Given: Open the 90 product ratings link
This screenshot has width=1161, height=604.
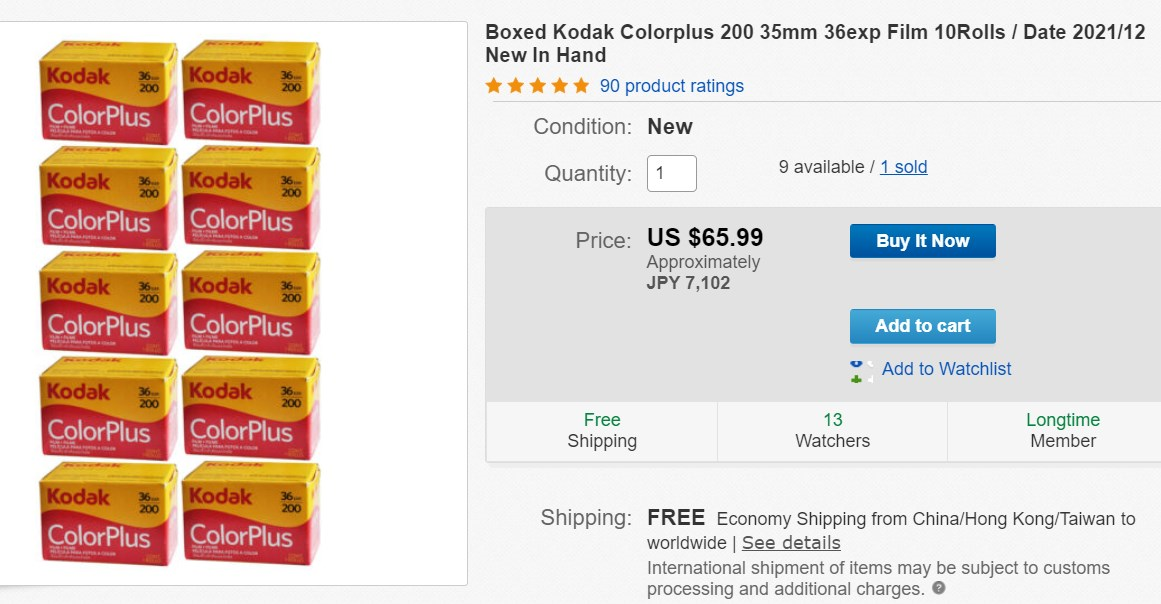Looking at the screenshot, I should [x=671, y=86].
